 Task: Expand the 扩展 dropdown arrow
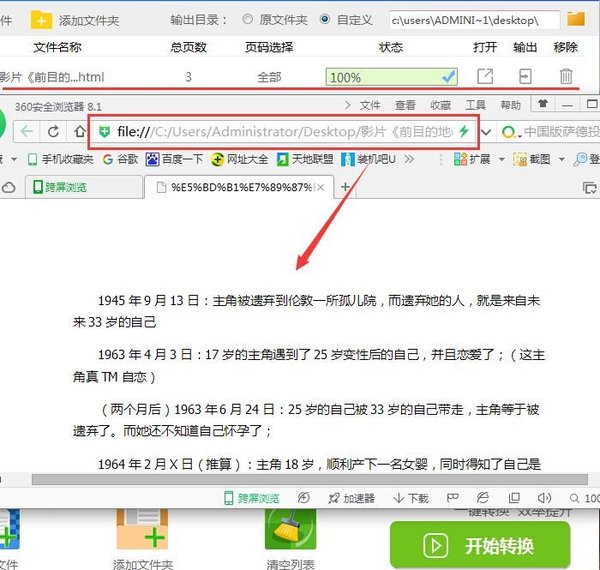[502, 160]
